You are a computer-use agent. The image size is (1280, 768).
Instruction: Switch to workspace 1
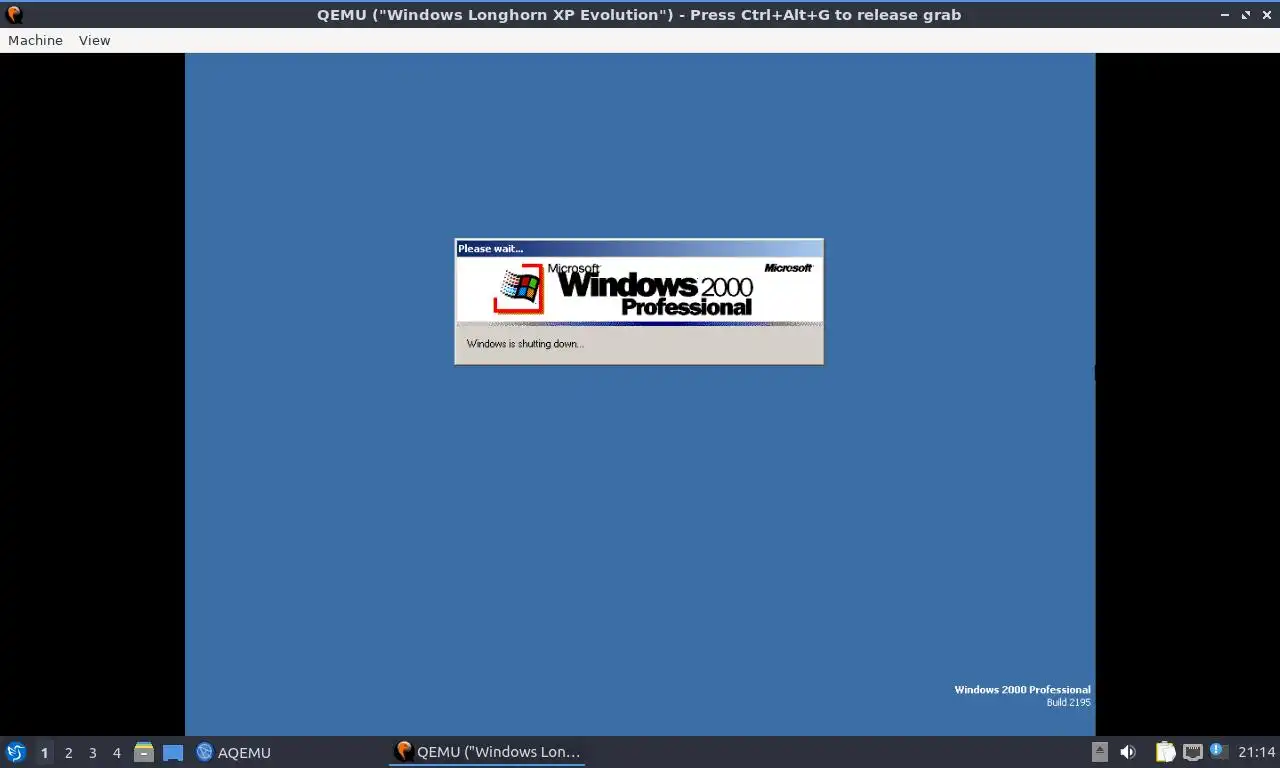[44, 752]
